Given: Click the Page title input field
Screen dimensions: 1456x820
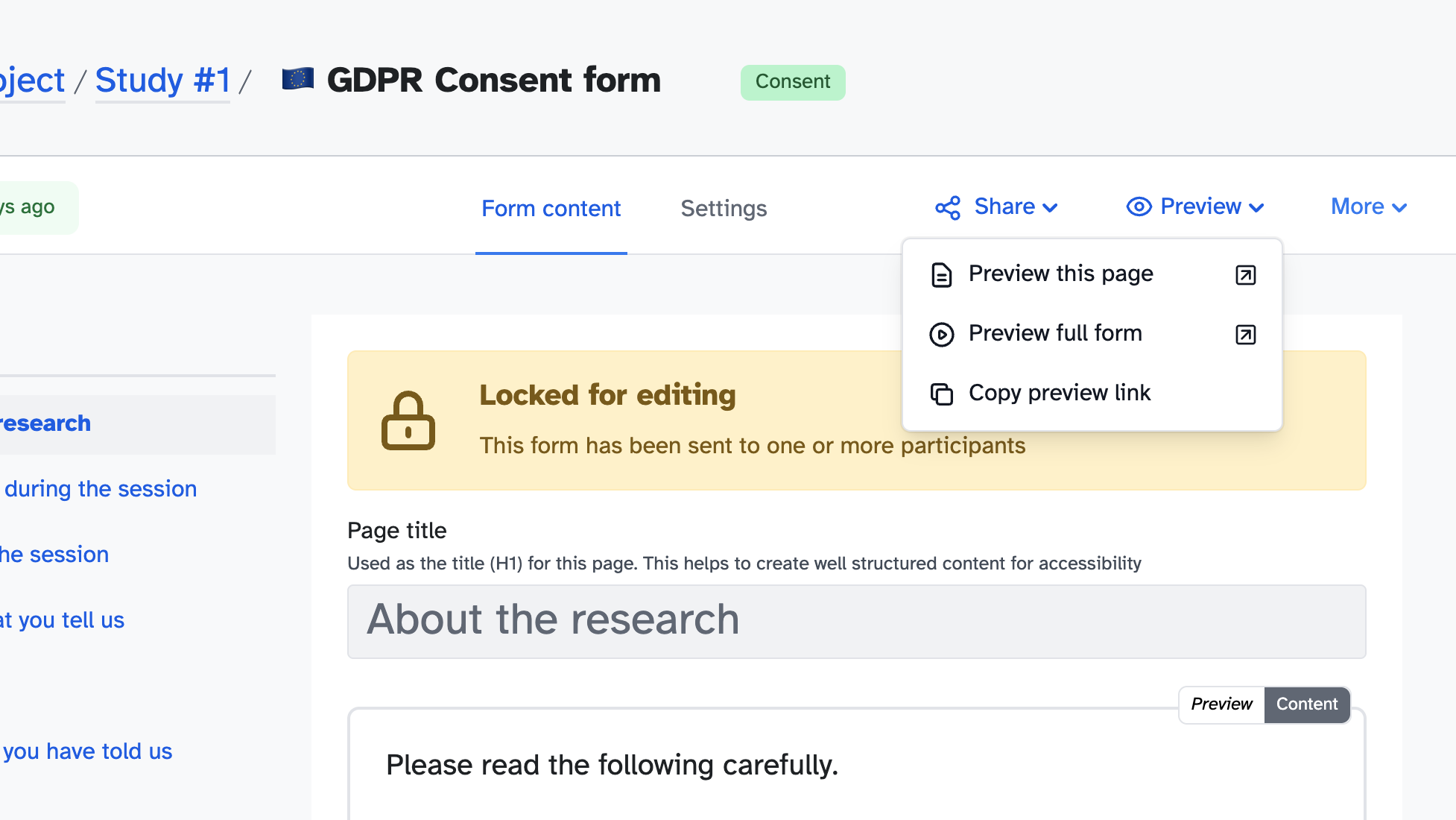Looking at the screenshot, I should tap(856, 621).
